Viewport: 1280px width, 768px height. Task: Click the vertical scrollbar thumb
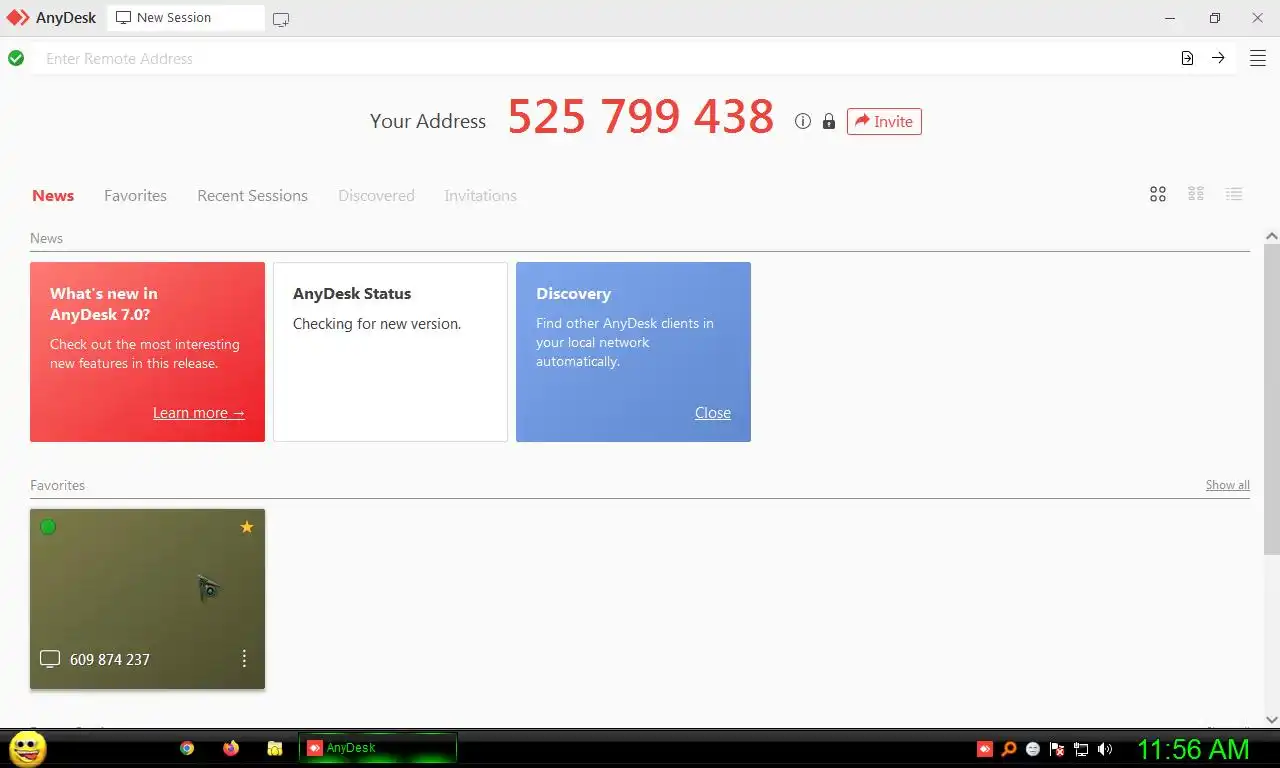coord(1272,399)
